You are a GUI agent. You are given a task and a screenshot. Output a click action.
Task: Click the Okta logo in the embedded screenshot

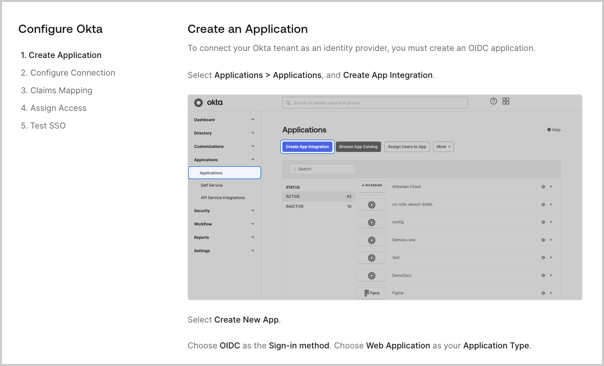click(x=208, y=102)
